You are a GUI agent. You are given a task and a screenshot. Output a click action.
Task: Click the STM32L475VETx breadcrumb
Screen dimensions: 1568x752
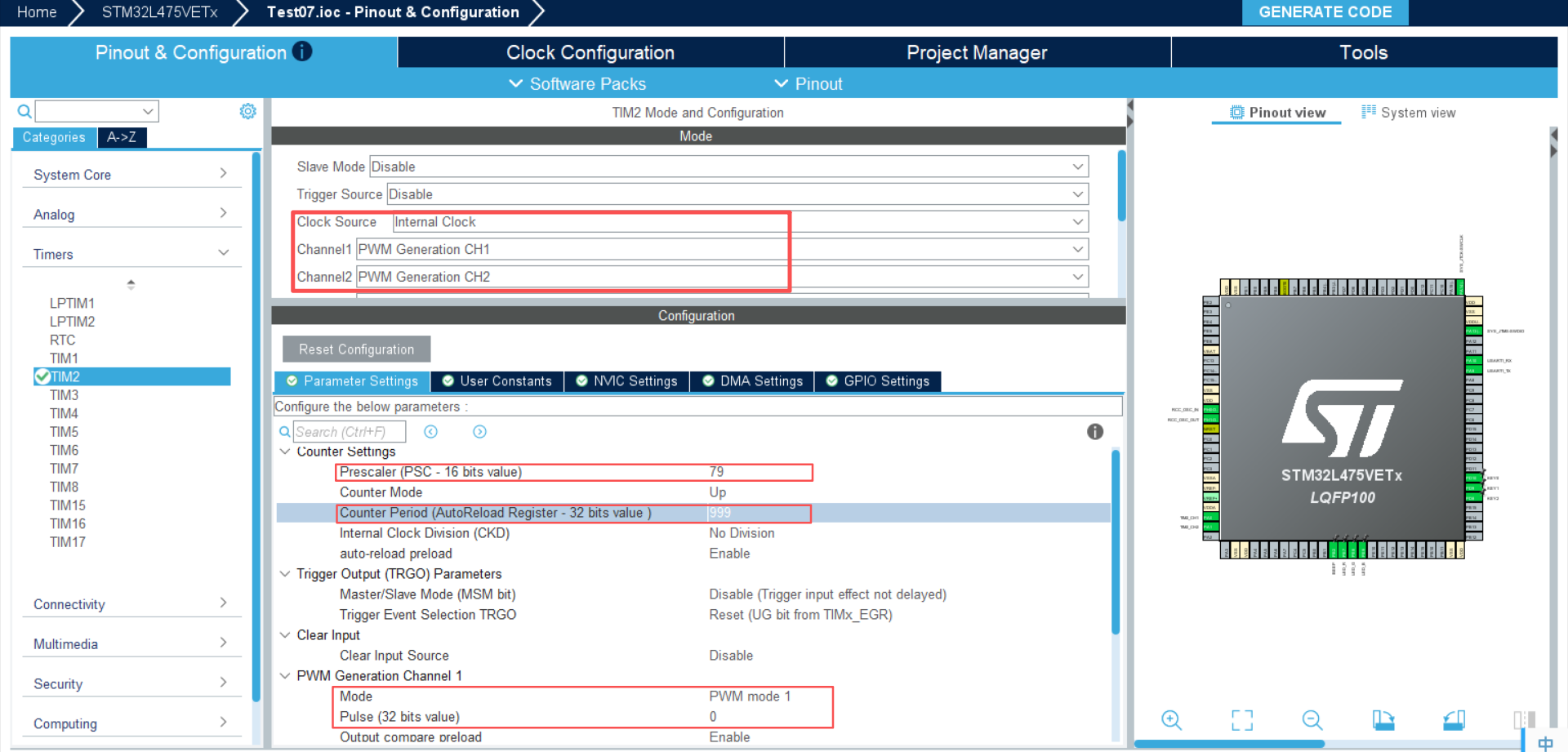tap(159, 12)
